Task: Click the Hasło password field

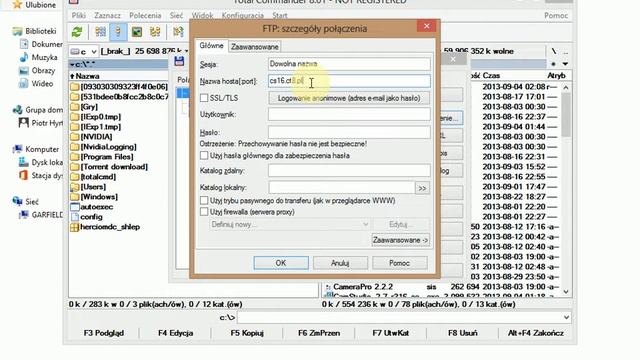Action: coord(349,132)
